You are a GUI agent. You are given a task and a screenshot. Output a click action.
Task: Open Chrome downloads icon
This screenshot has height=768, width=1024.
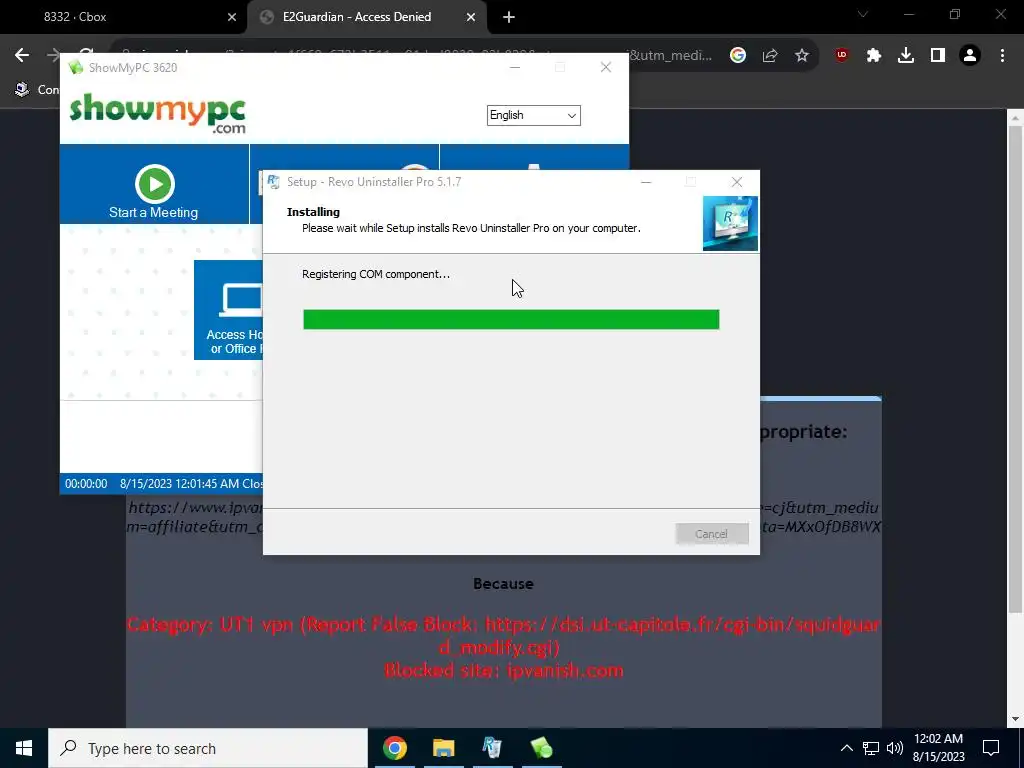point(906,56)
